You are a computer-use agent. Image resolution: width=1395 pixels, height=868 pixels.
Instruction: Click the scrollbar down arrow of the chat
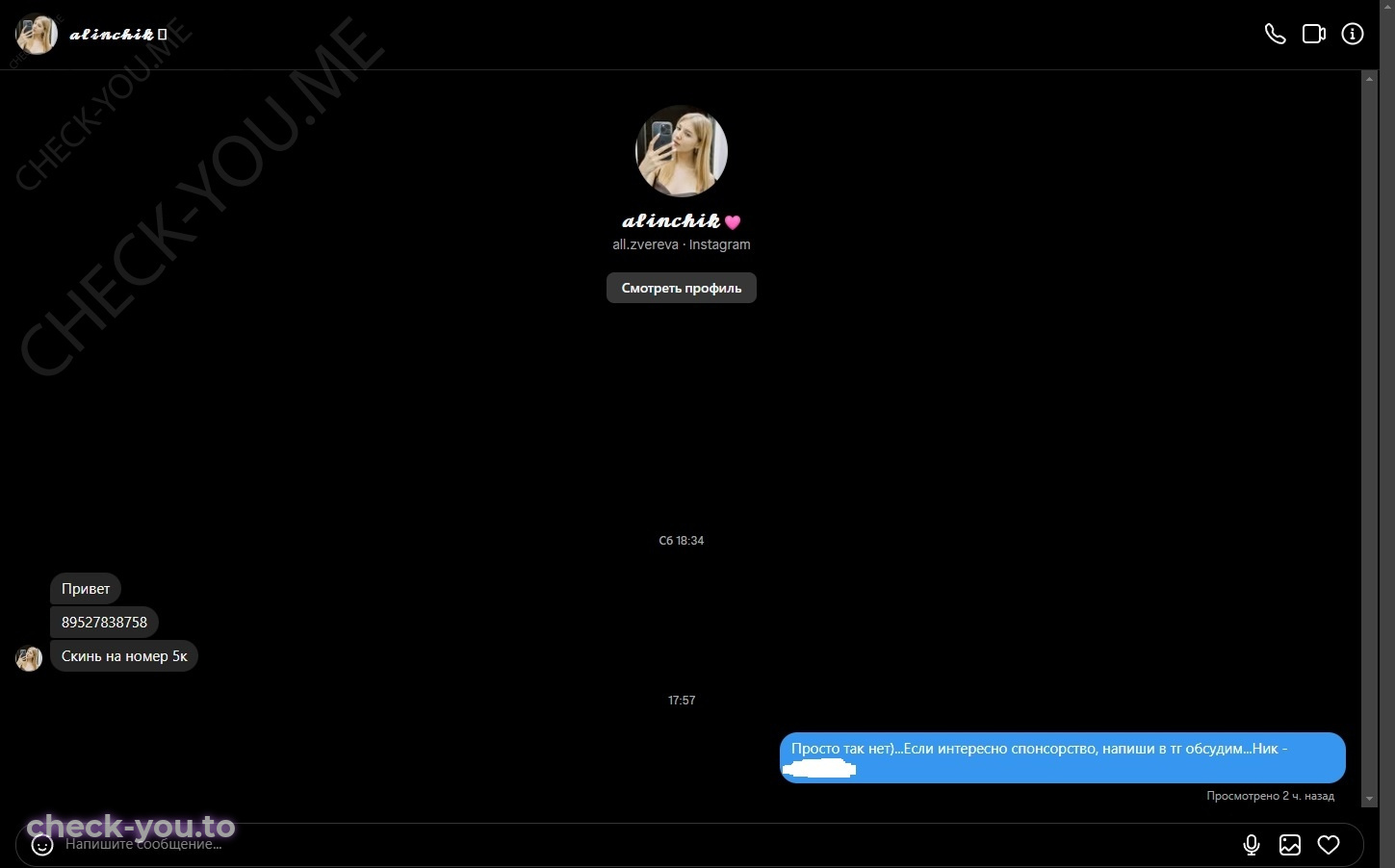pyautogui.click(x=1370, y=800)
